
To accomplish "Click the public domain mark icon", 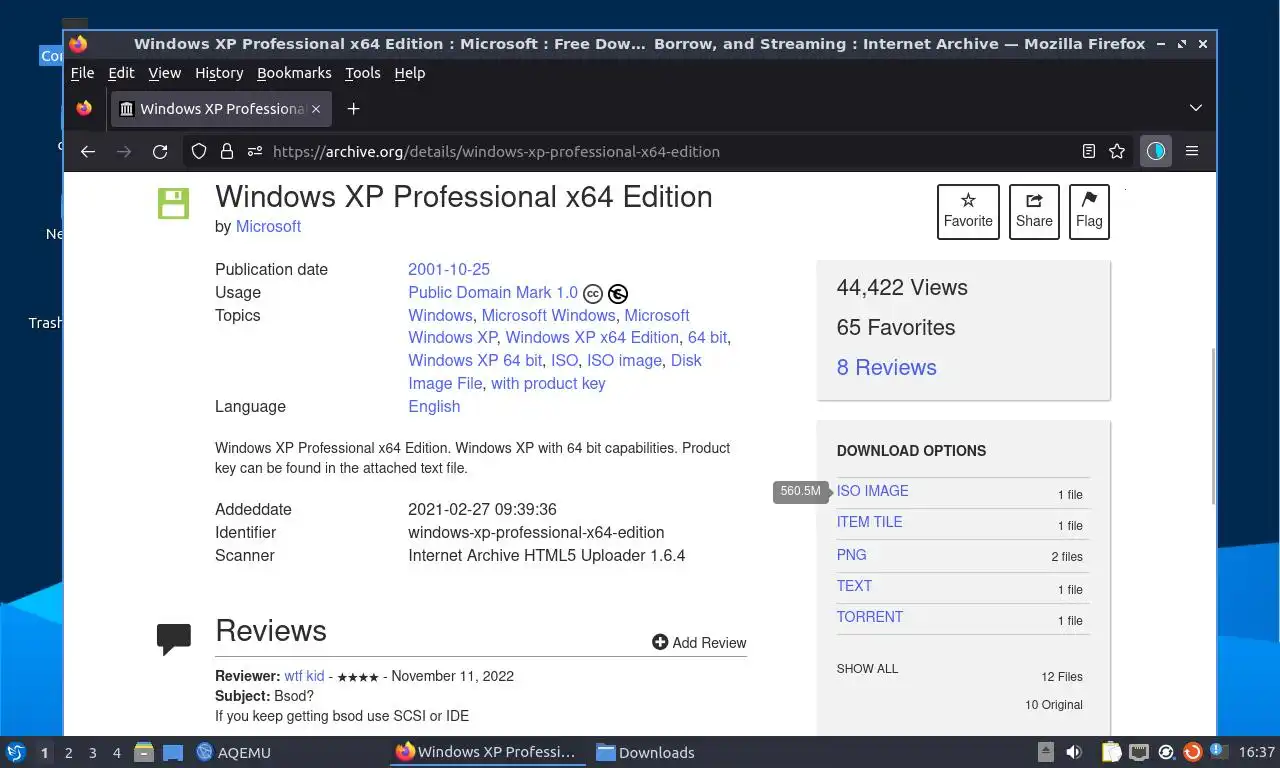I will [618, 294].
